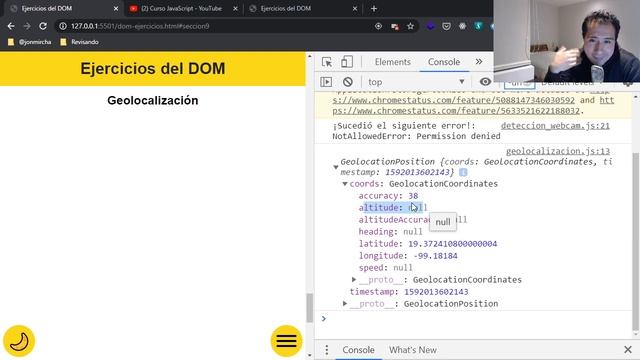Select the Console panel tab
Screen dimensions: 640x360
pyautogui.click(x=444, y=62)
